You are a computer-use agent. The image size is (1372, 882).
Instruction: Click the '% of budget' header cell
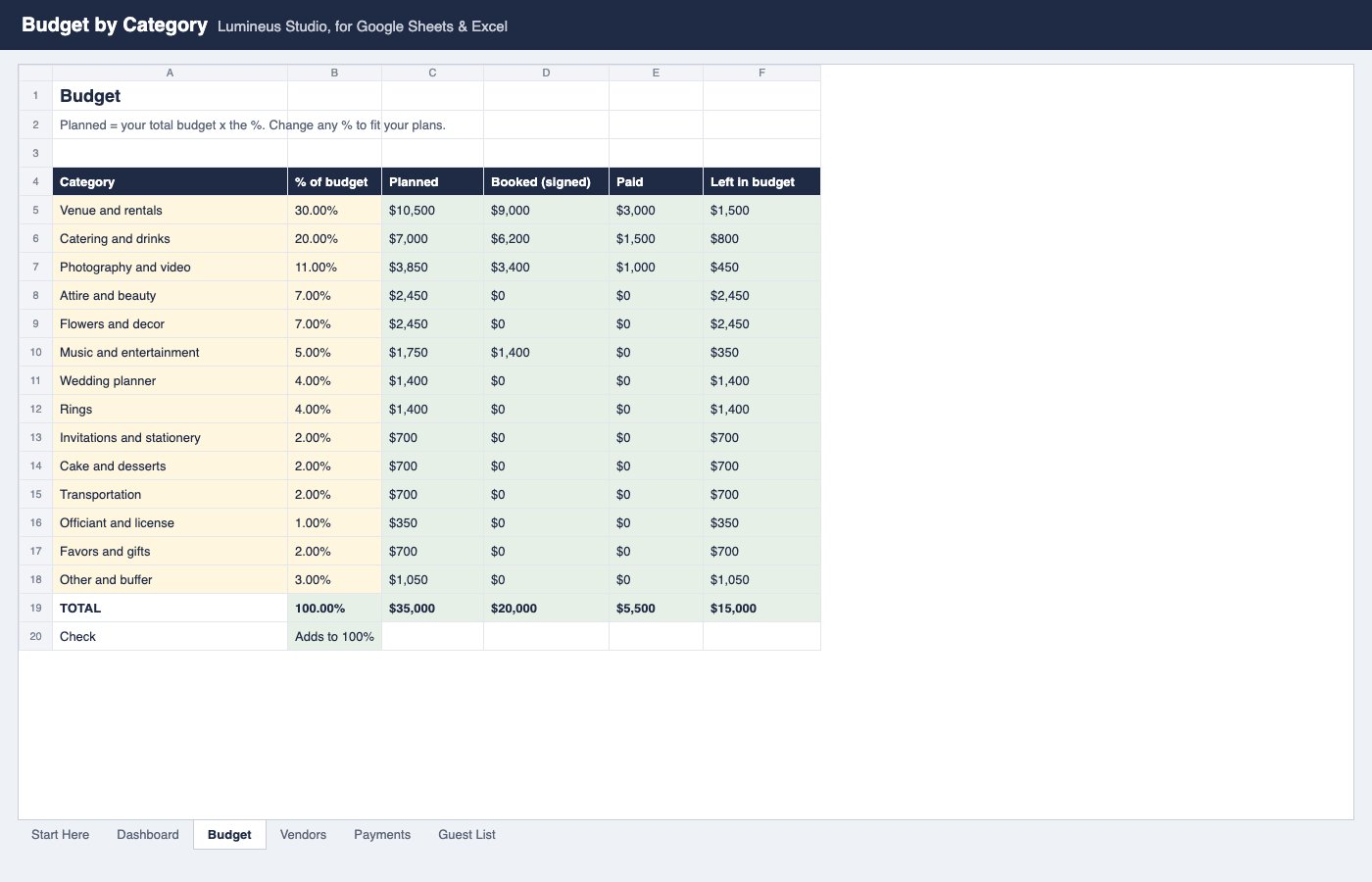tap(334, 182)
